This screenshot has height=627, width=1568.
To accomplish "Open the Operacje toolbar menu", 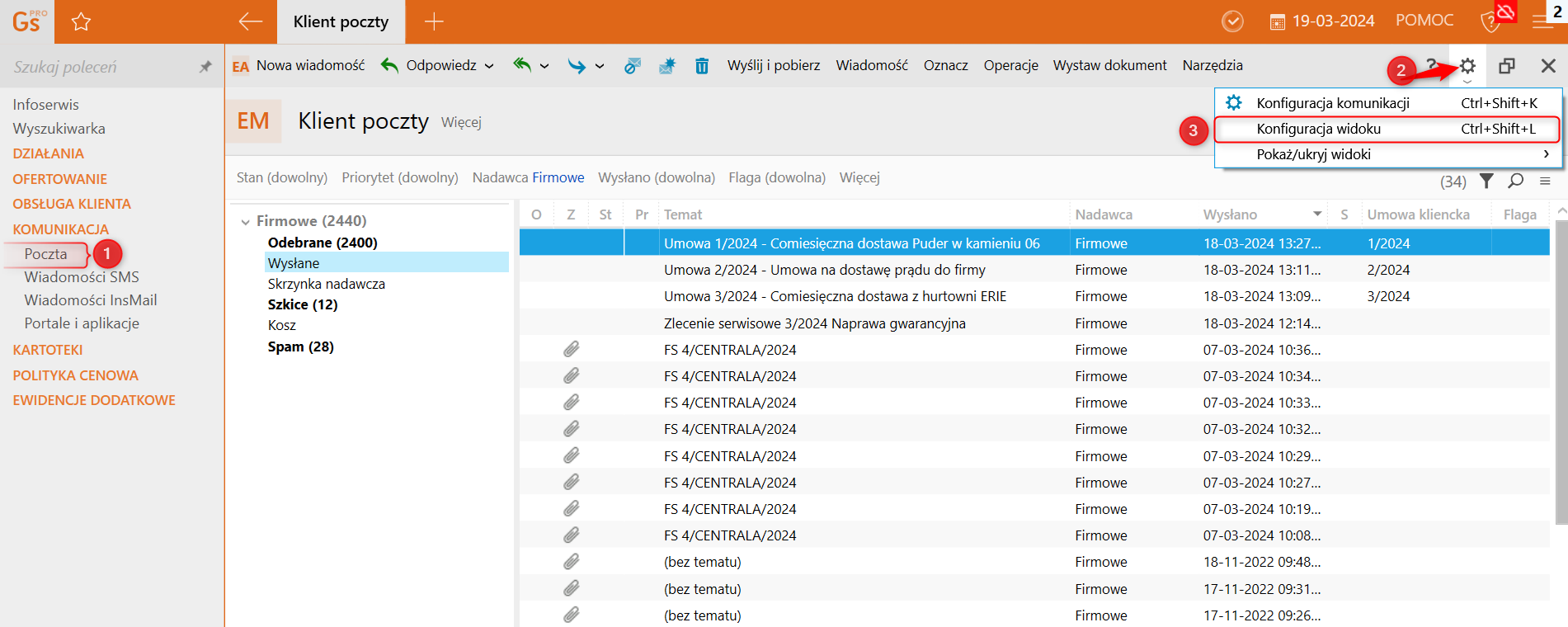I will (x=1010, y=65).
